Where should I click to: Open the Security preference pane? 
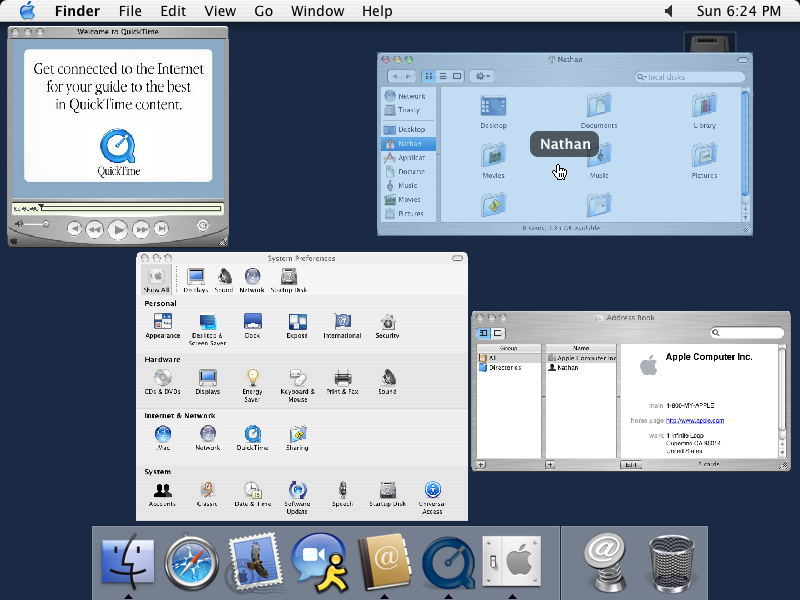[x=388, y=323]
